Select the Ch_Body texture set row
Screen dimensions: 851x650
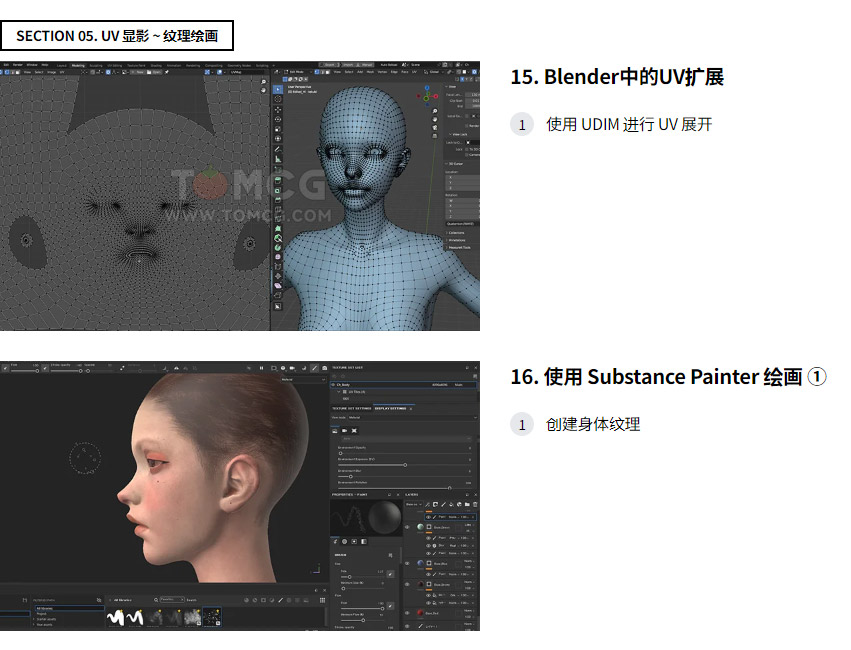(x=403, y=385)
